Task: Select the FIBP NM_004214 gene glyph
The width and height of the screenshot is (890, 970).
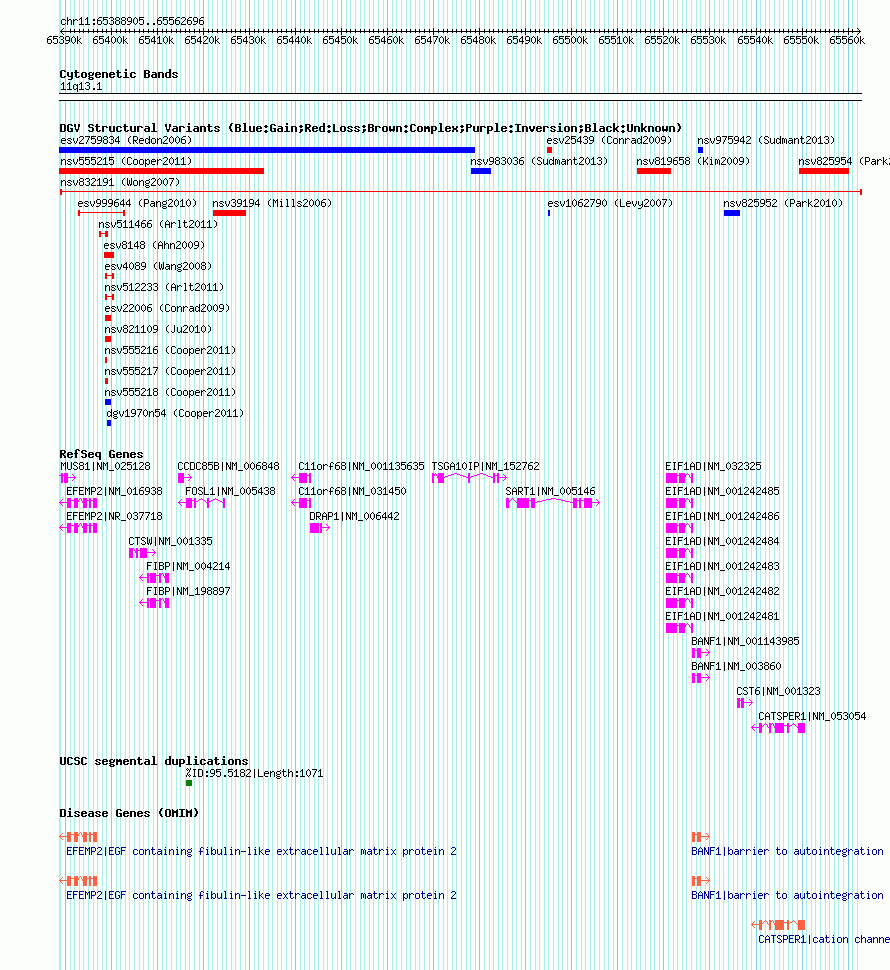Action: 155,578
